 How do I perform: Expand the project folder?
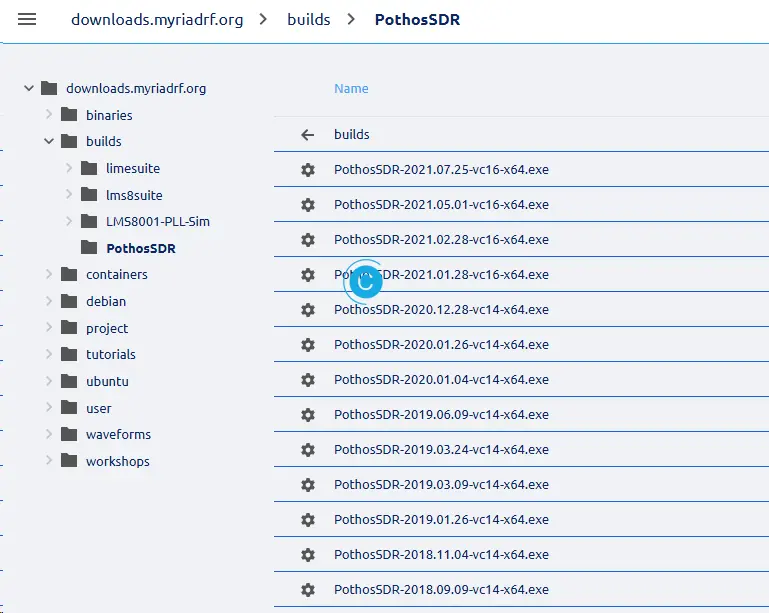pos(49,328)
